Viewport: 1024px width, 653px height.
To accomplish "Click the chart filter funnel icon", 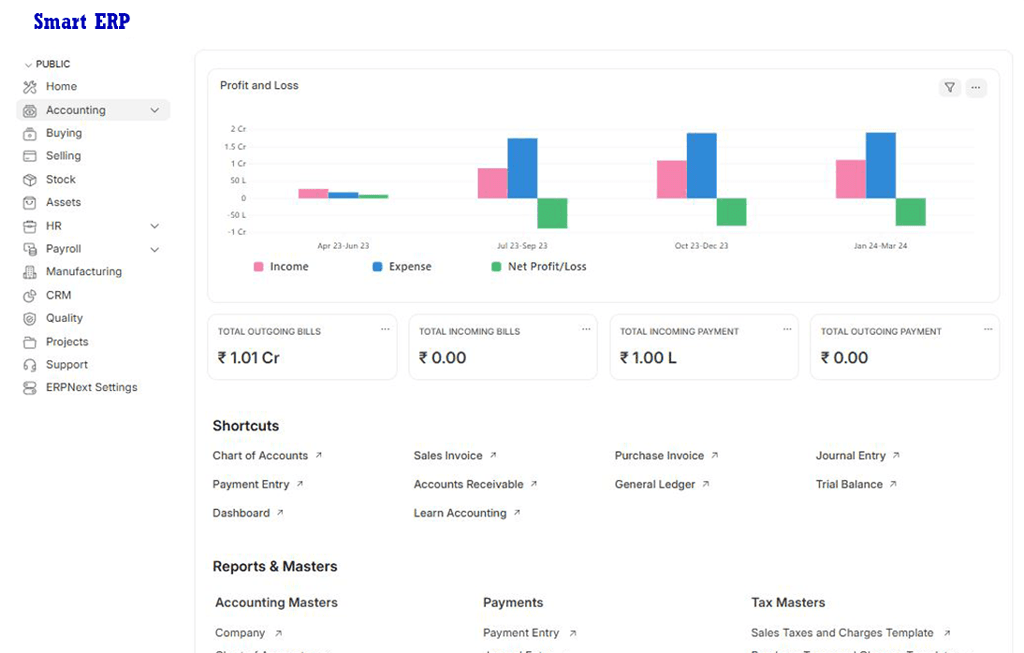I will 950,88.
